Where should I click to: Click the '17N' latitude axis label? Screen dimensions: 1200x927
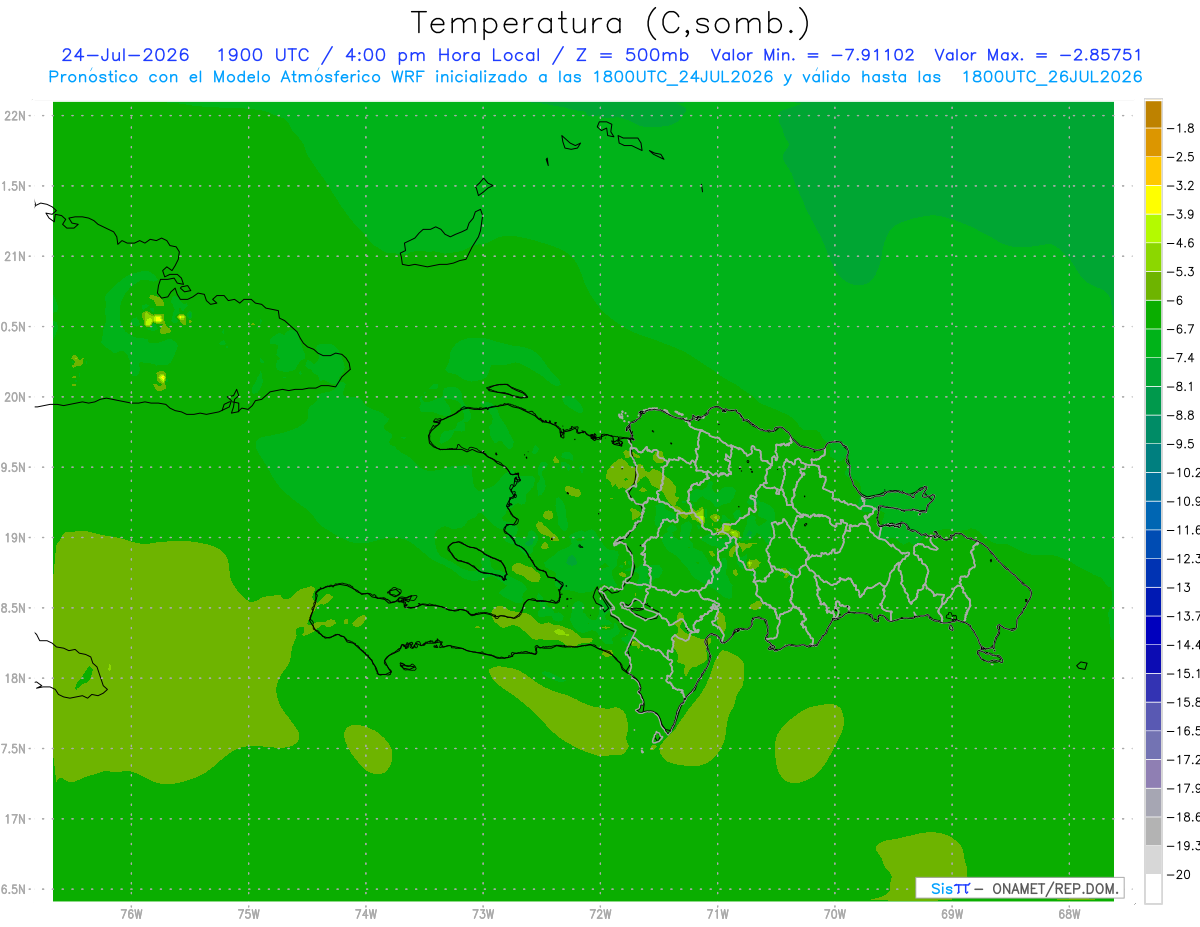[x=16, y=818]
